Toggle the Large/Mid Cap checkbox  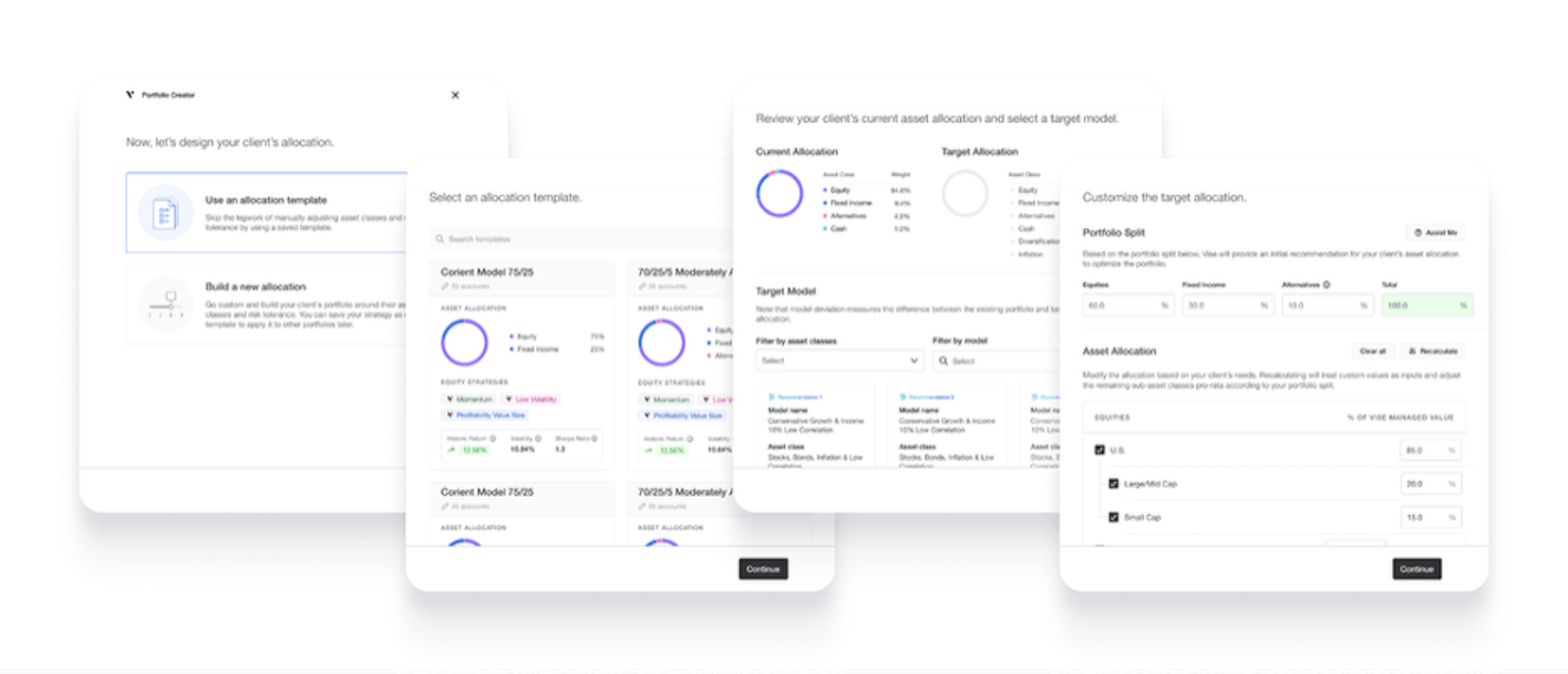1113,484
